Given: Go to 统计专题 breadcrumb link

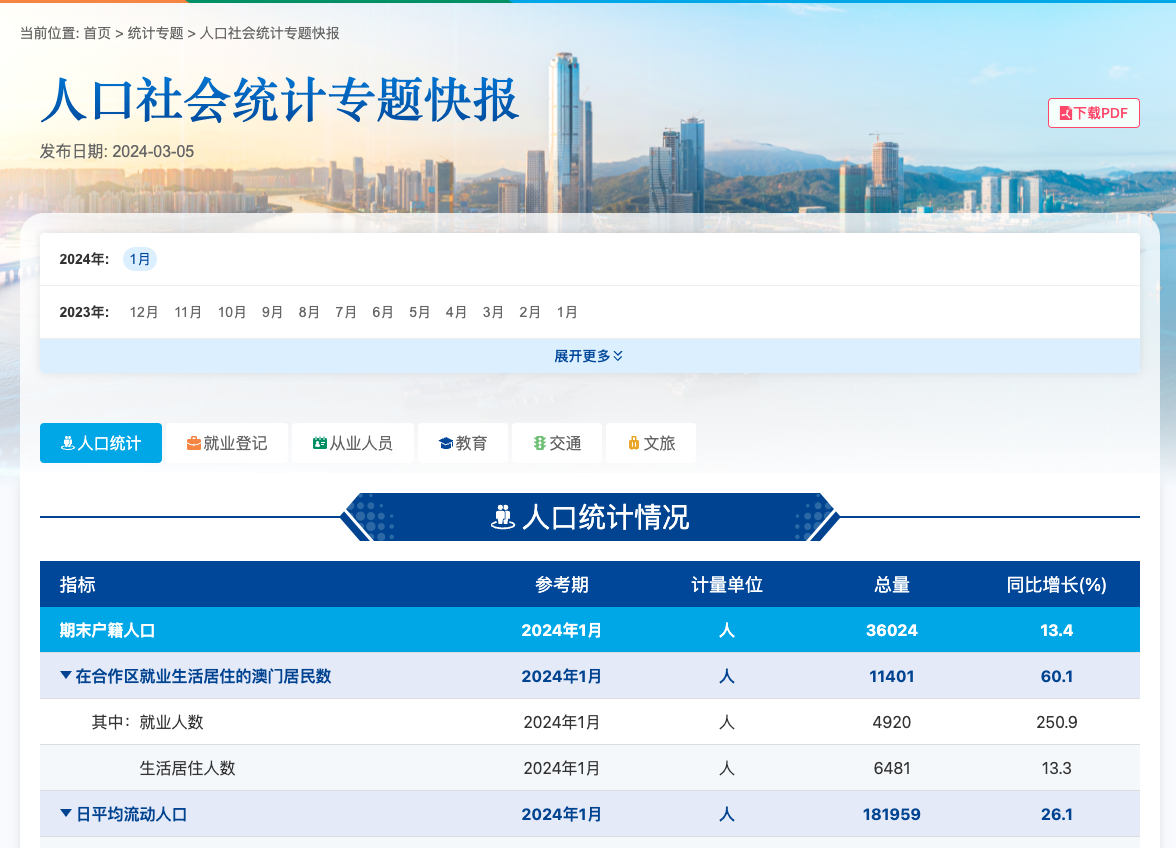Looking at the screenshot, I should pyautogui.click(x=155, y=33).
